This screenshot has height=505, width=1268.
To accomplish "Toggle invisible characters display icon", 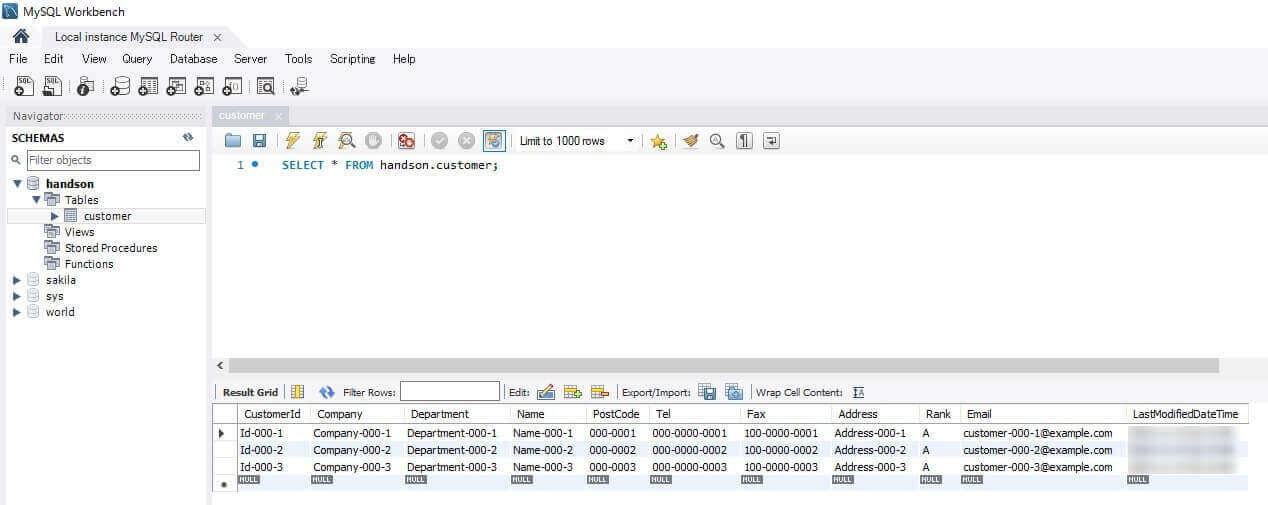I will [x=744, y=141].
